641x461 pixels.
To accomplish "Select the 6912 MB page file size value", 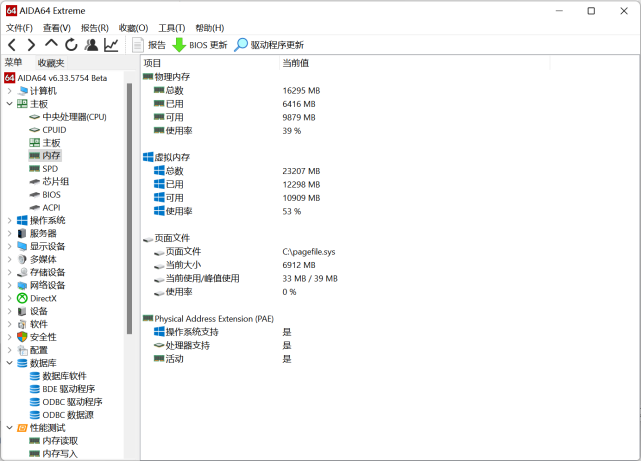I will tap(299, 265).
